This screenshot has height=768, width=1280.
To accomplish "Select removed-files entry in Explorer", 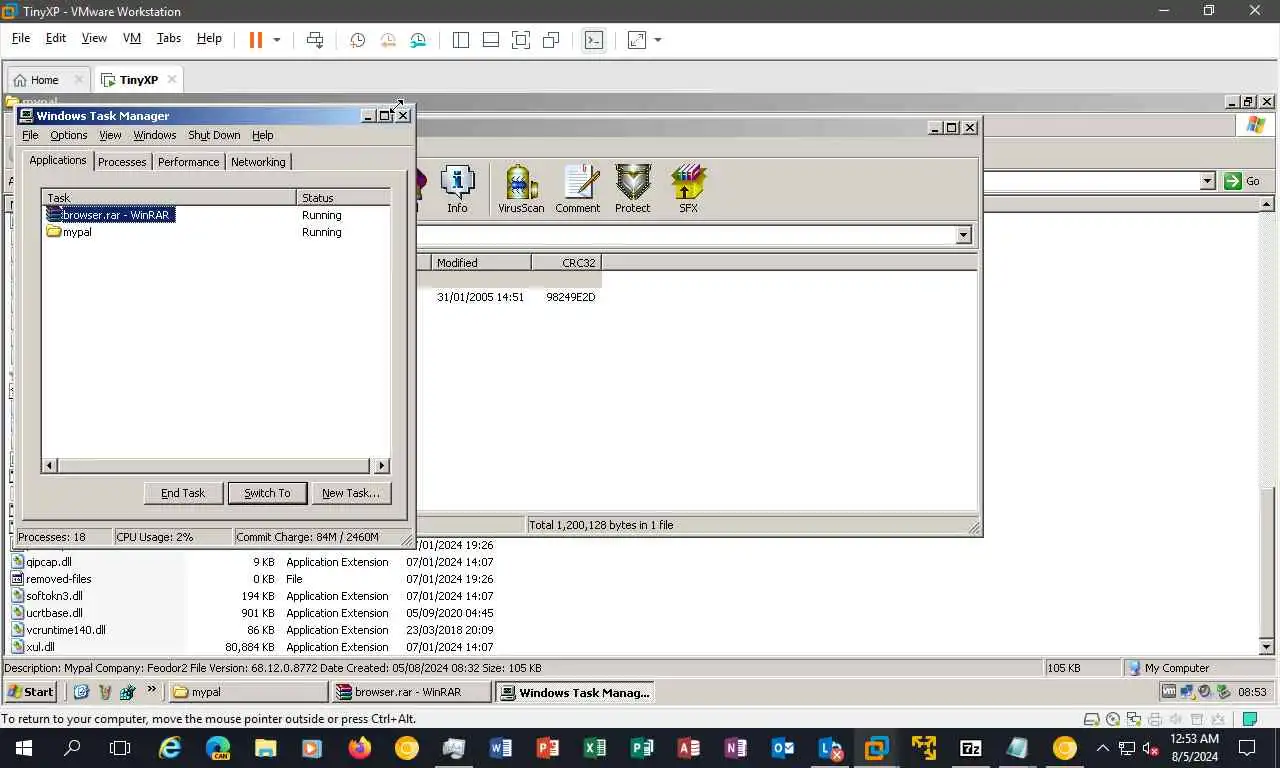I will pos(51,579).
